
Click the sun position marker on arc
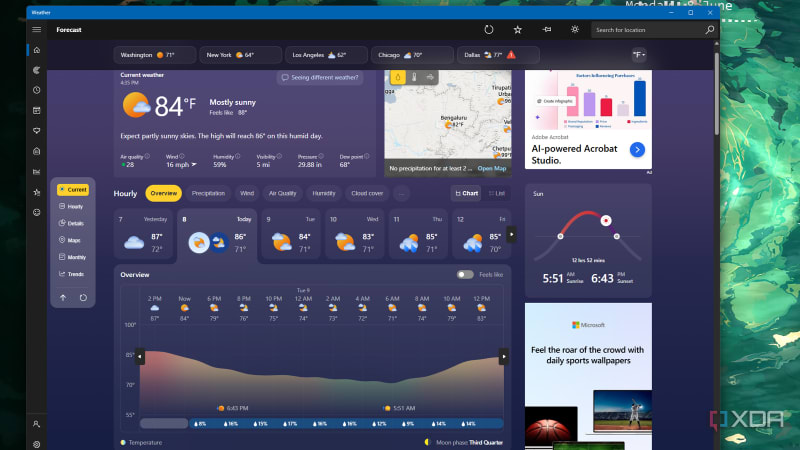point(606,220)
